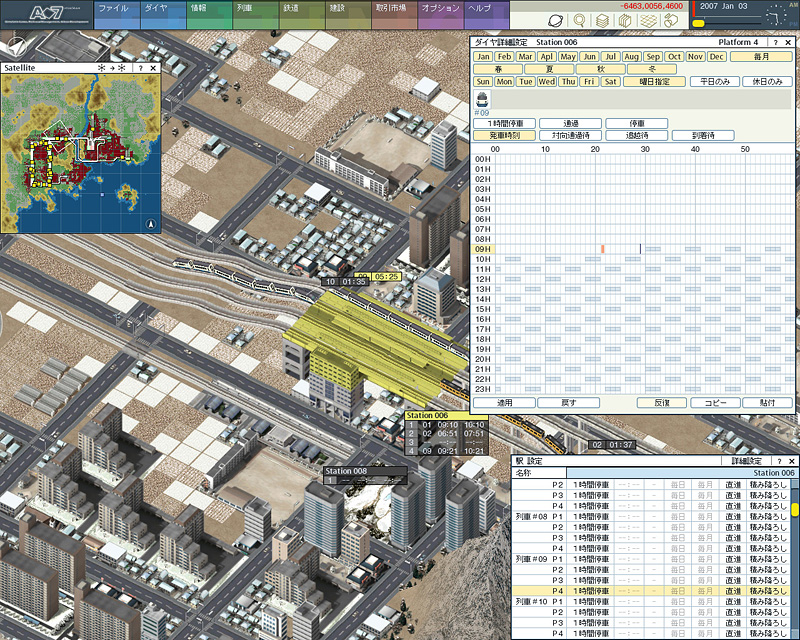The width and height of the screenshot is (800, 640).
Task: Click the 列車 #08 P1 row
Action: pyautogui.click(x=652, y=516)
